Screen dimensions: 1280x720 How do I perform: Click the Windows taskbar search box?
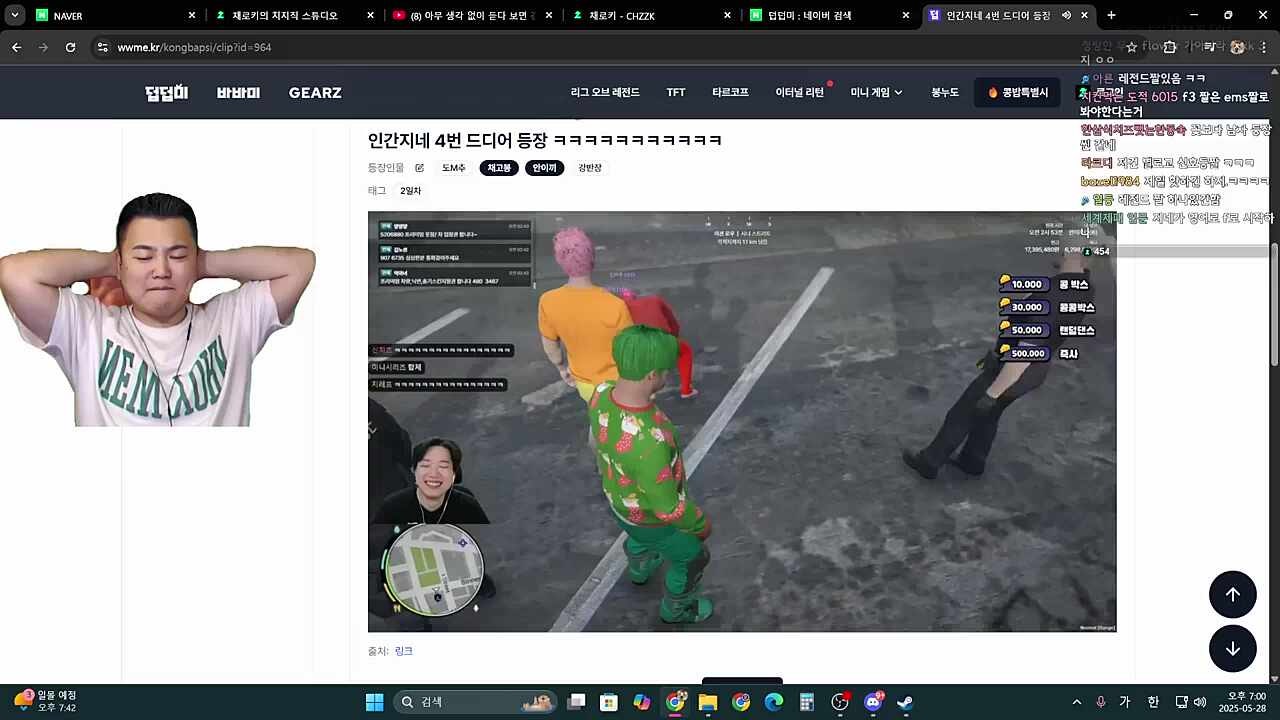(x=475, y=702)
